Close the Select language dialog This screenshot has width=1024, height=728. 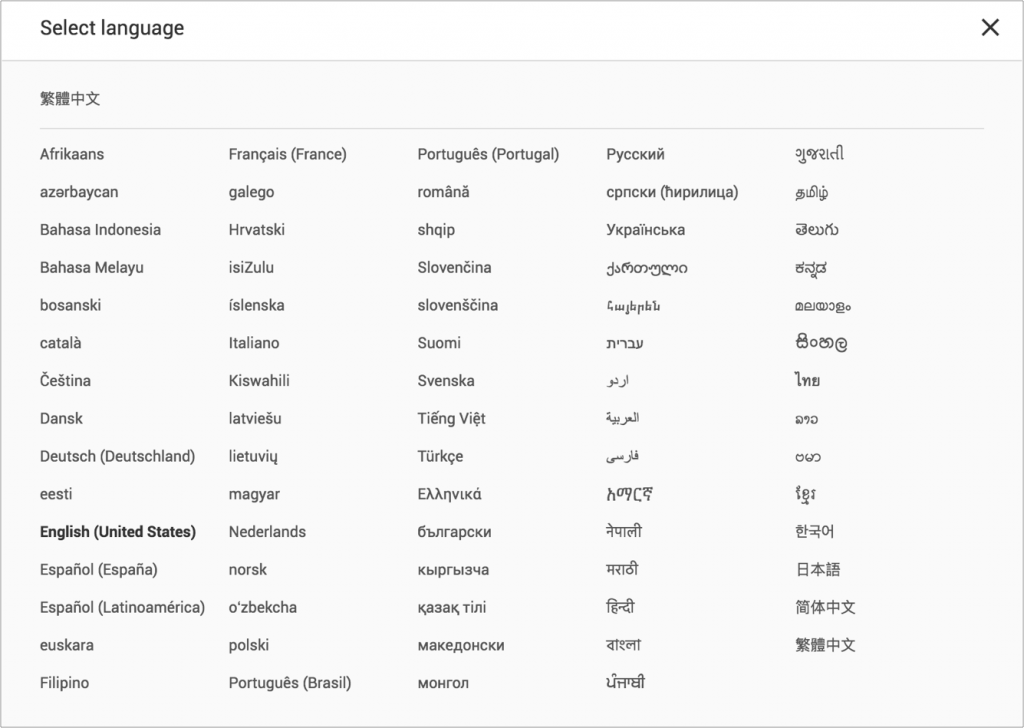click(x=990, y=28)
